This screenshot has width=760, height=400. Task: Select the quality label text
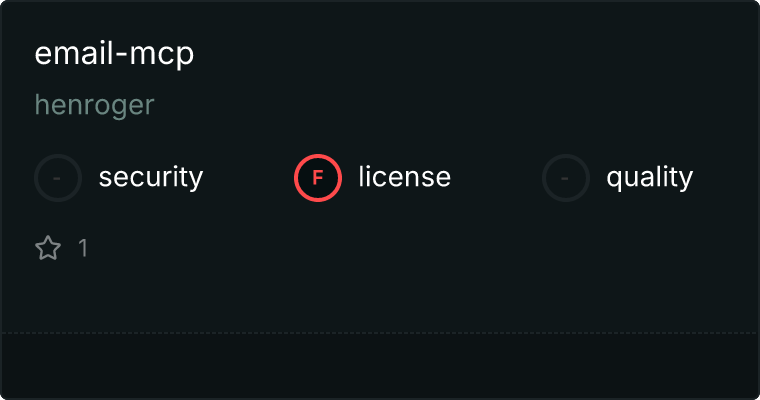pos(649,177)
